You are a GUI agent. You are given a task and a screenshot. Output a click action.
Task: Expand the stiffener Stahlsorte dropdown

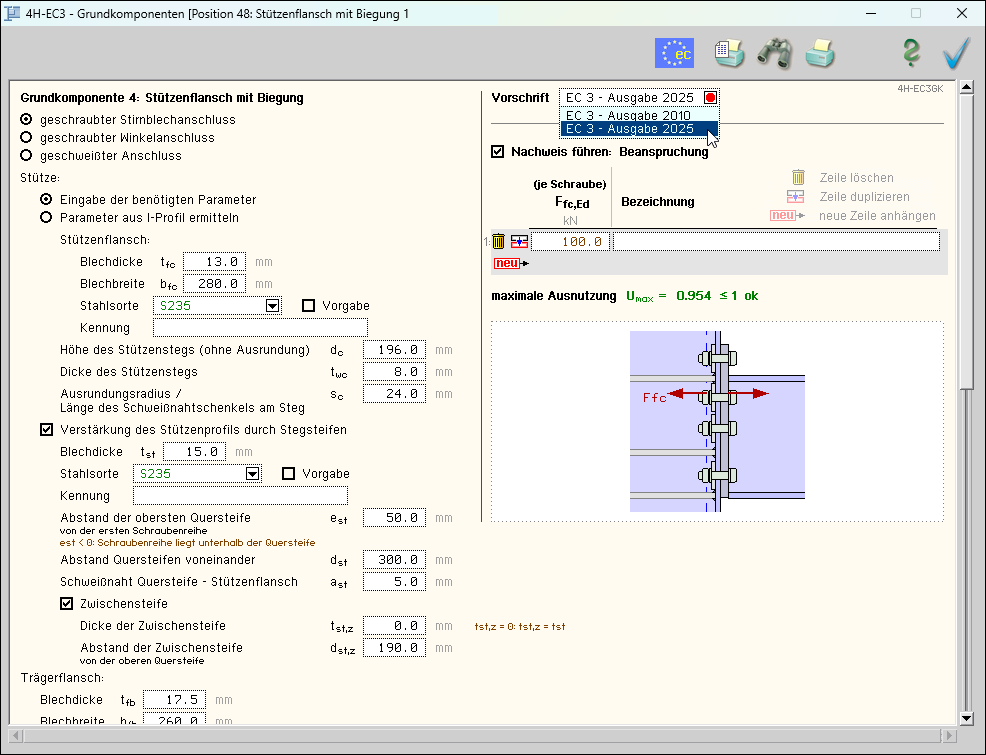[x=252, y=474]
